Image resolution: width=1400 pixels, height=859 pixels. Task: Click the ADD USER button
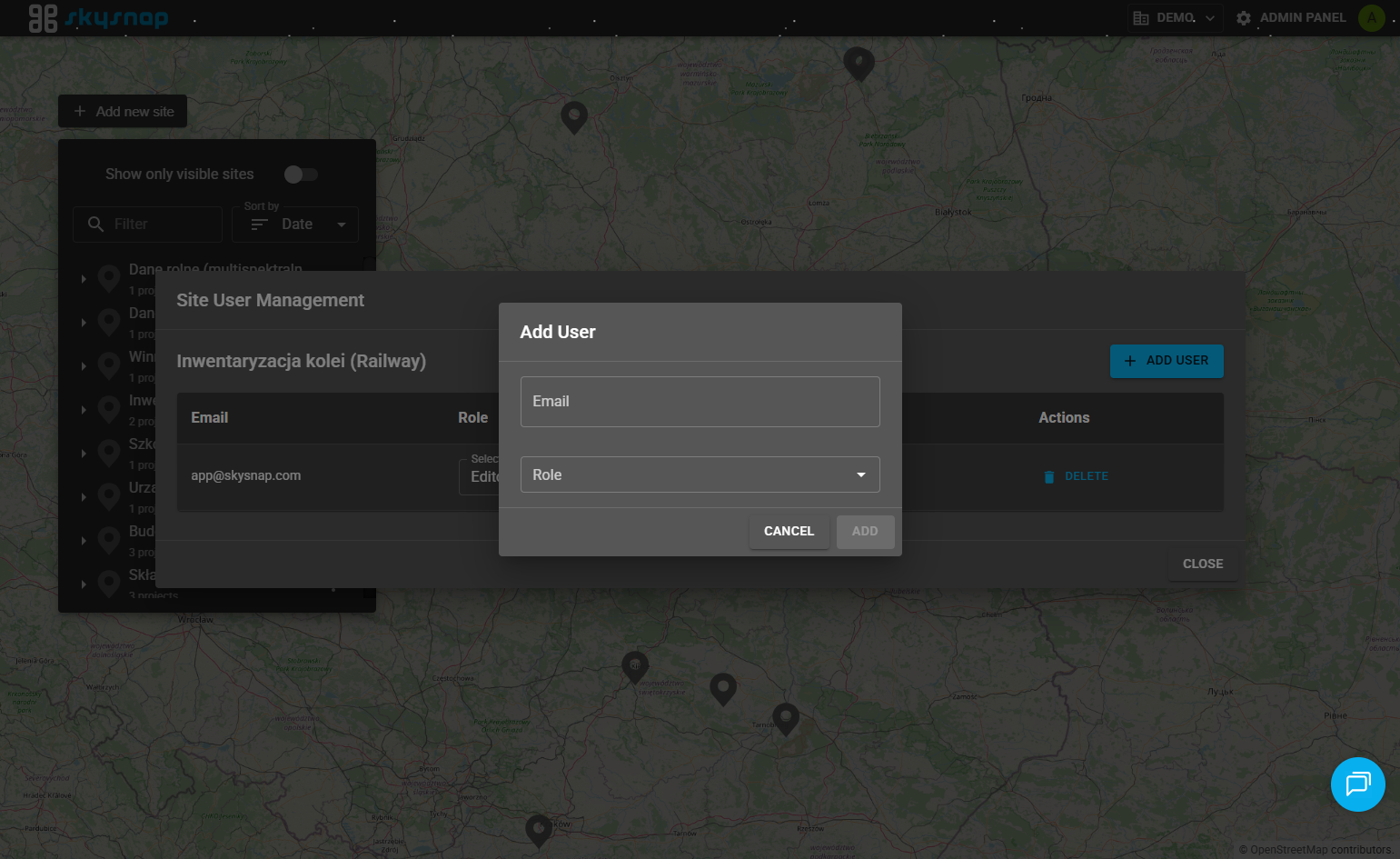1167,361
